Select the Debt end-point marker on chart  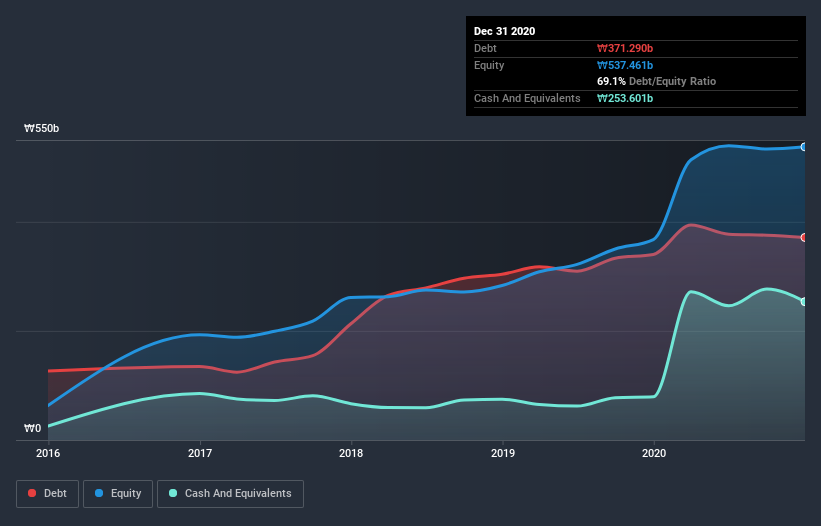804,238
